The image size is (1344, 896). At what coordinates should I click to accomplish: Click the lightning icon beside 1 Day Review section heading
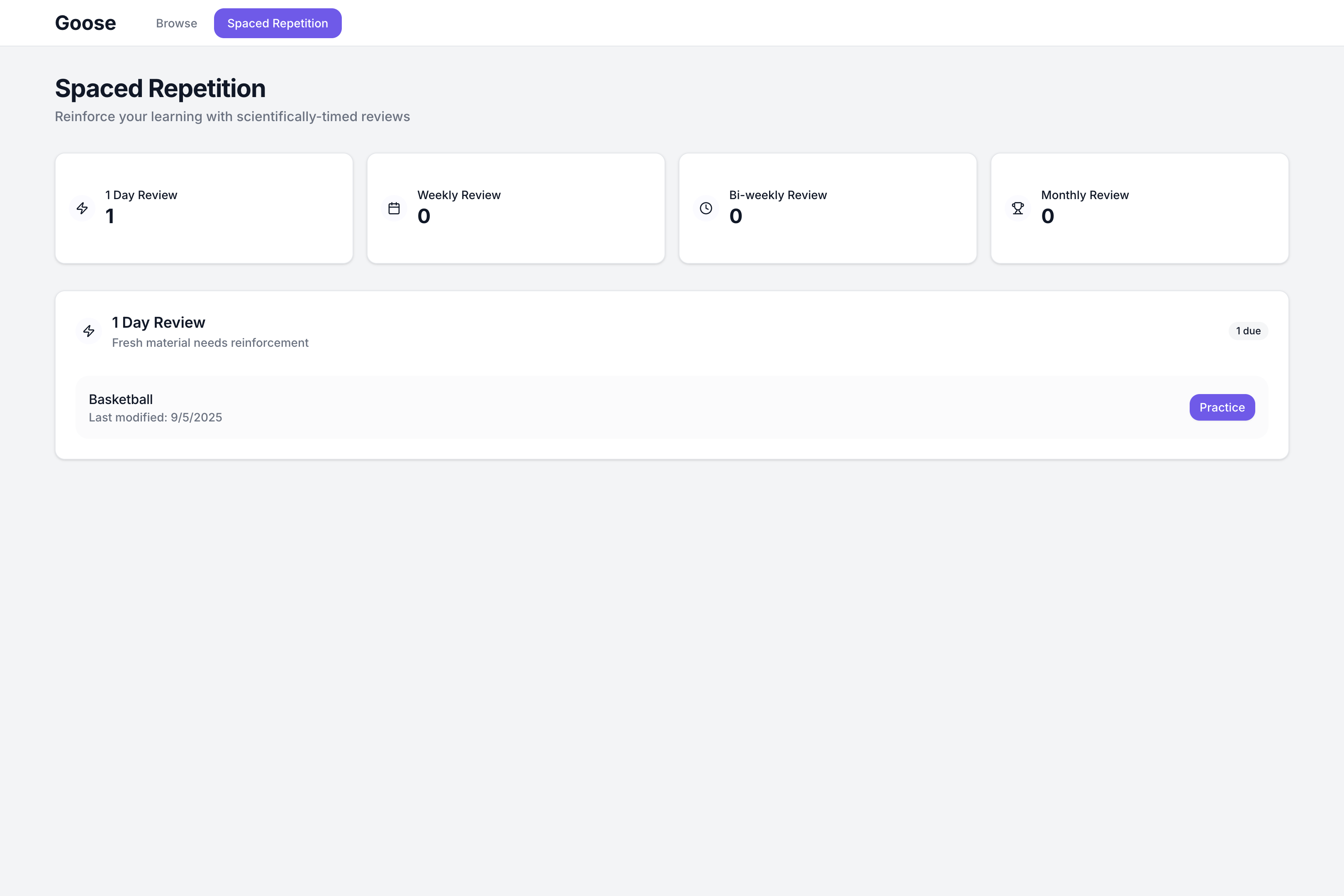coord(89,331)
